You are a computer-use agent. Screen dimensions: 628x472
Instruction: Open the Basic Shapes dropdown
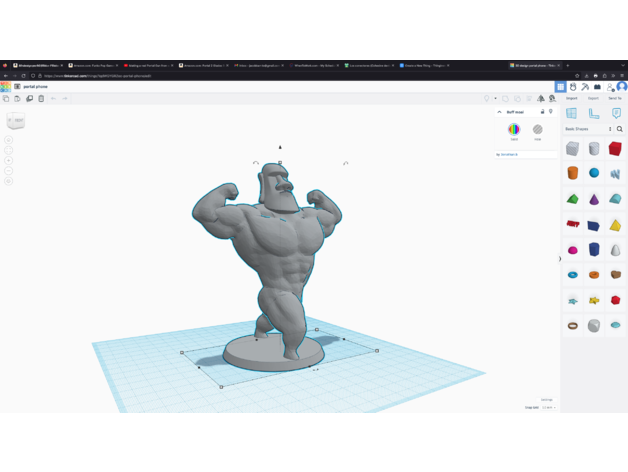click(588, 129)
